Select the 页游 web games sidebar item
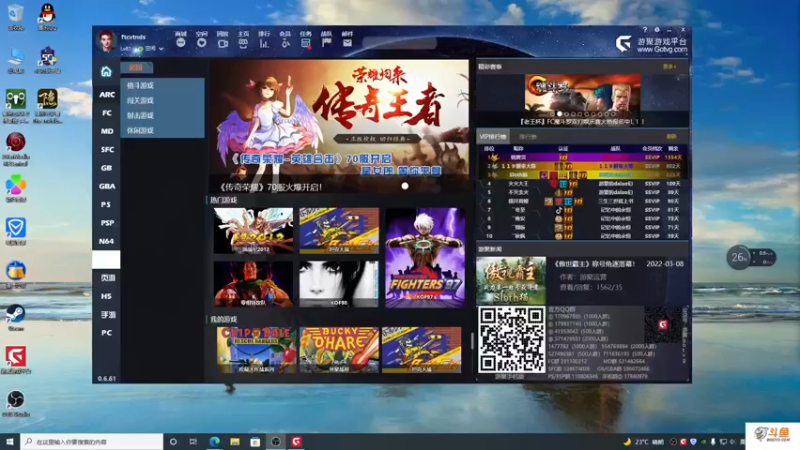 click(x=107, y=278)
